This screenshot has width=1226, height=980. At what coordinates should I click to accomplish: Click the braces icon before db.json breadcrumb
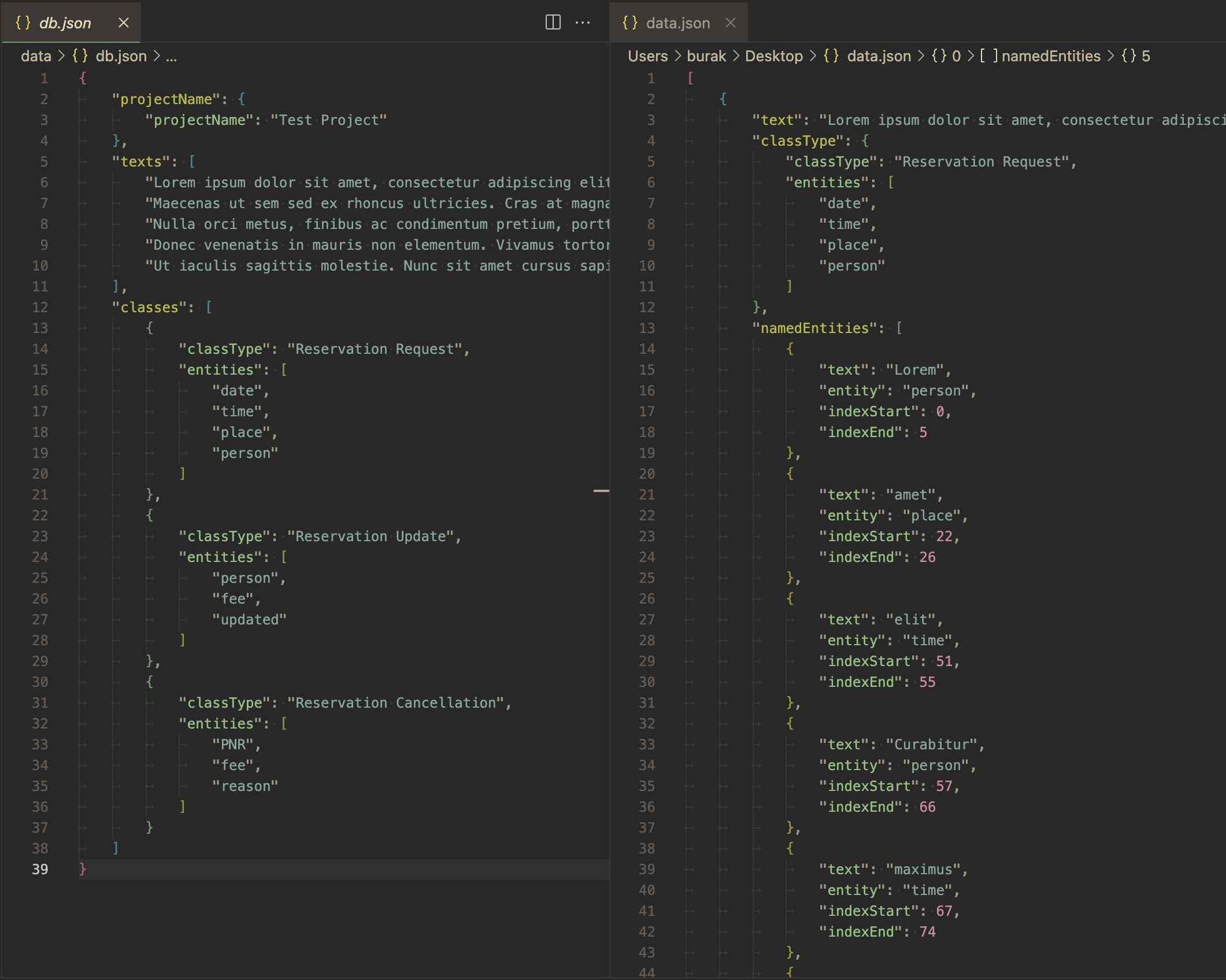click(80, 56)
